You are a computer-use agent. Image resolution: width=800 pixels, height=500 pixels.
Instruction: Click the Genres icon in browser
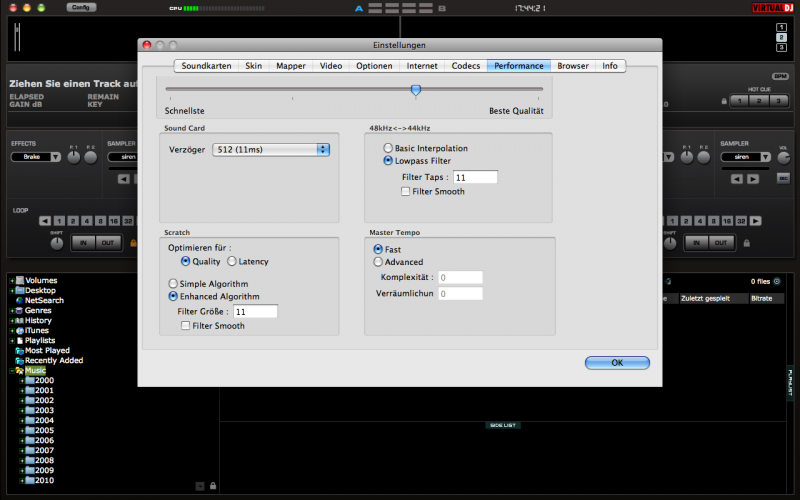pyautogui.click(x=18, y=310)
